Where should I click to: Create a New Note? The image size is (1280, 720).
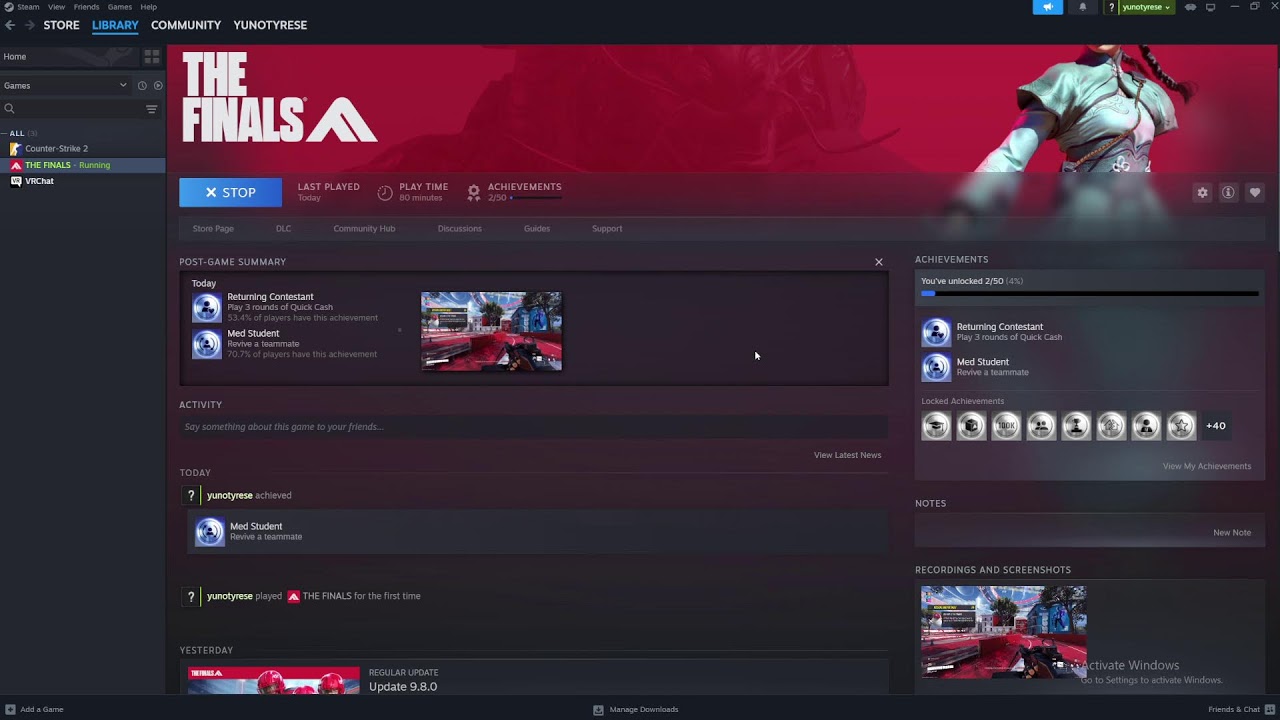click(x=1232, y=533)
